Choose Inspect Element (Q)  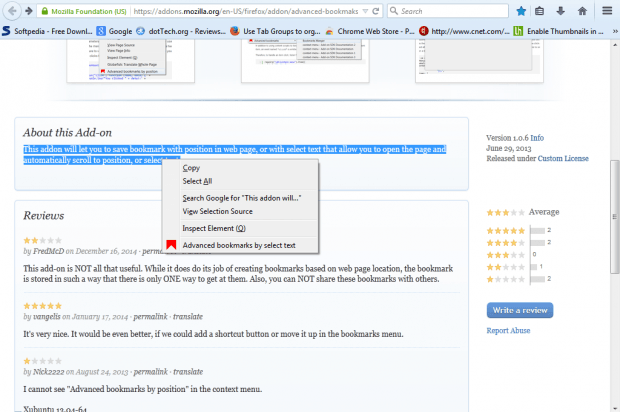tap(240, 228)
